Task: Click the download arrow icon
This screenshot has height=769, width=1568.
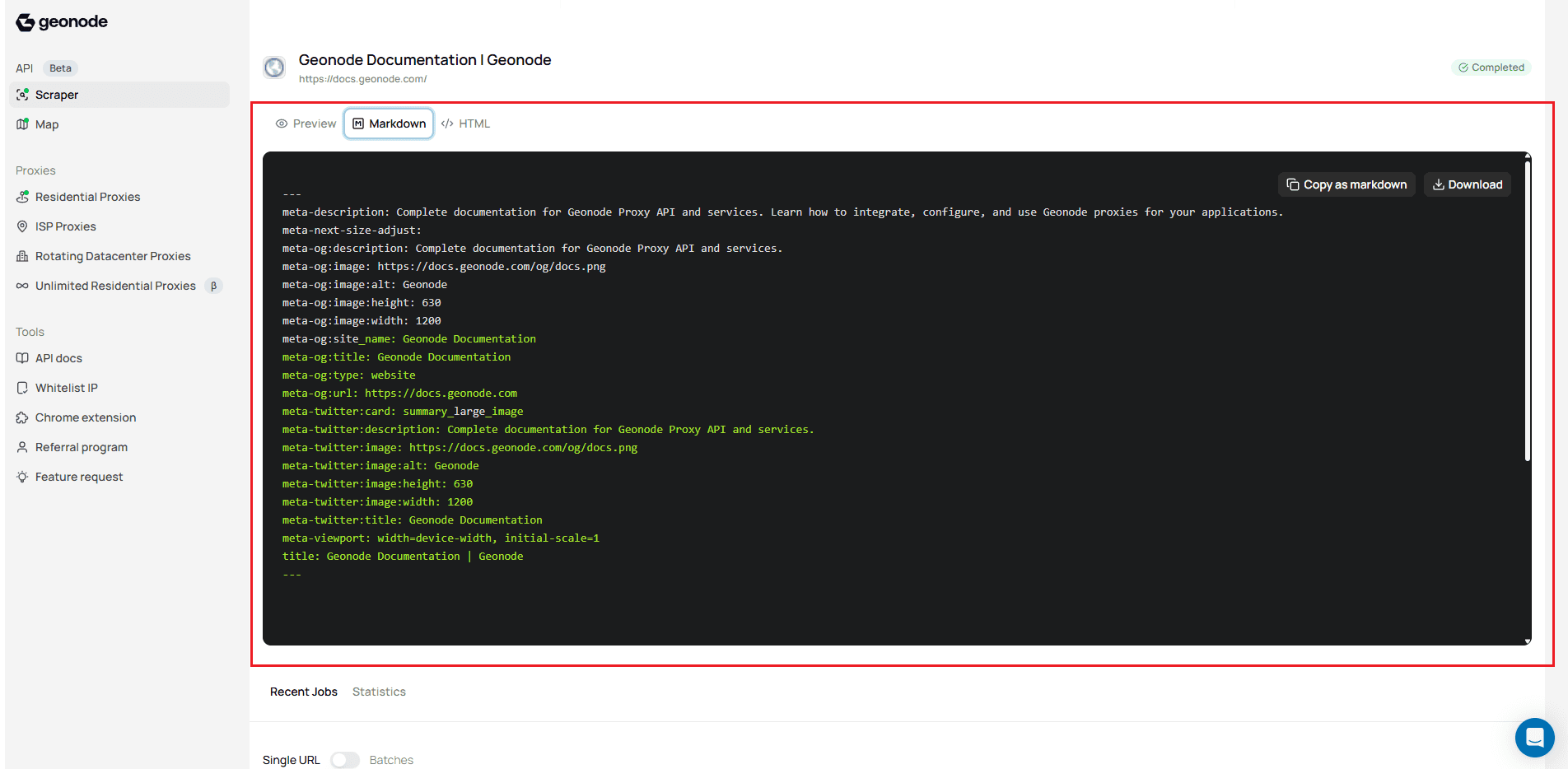Action: pos(1439,184)
